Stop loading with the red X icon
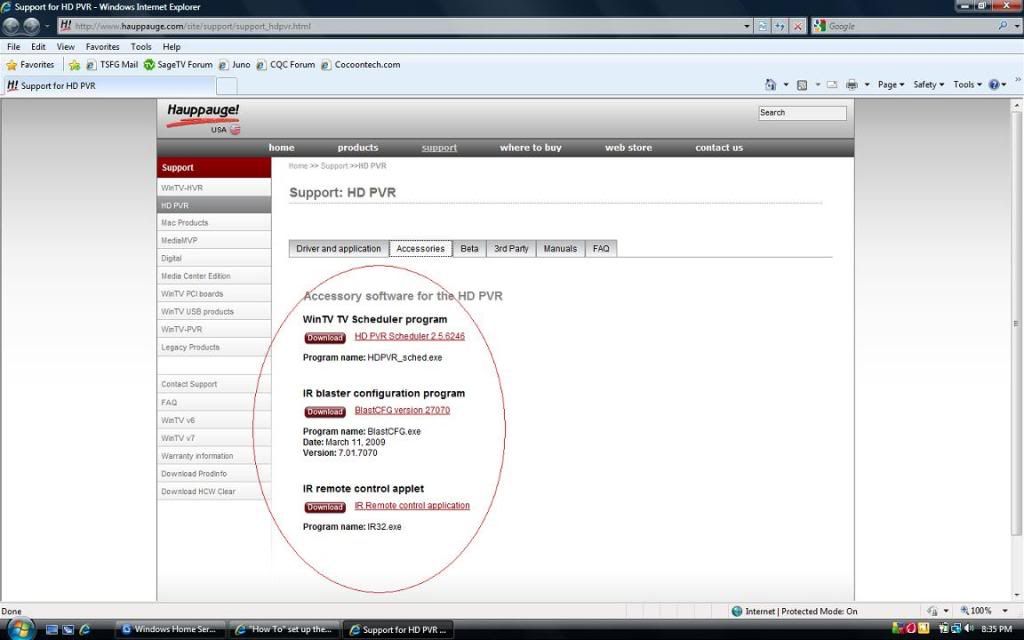This screenshot has width=1024, height=640. 797,26
